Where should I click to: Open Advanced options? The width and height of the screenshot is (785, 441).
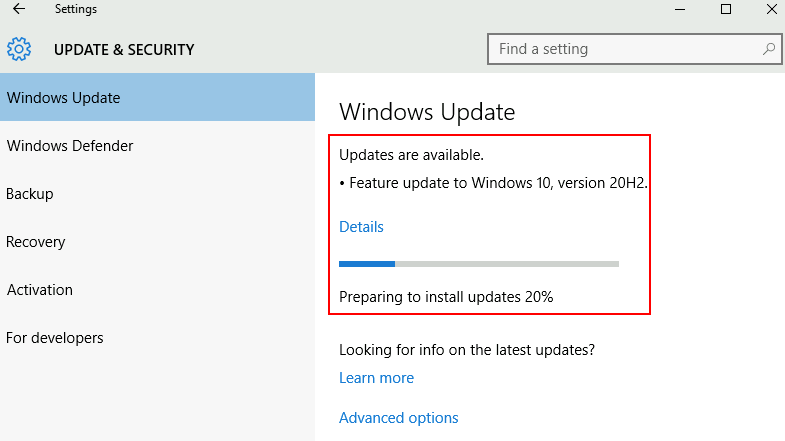399,418
